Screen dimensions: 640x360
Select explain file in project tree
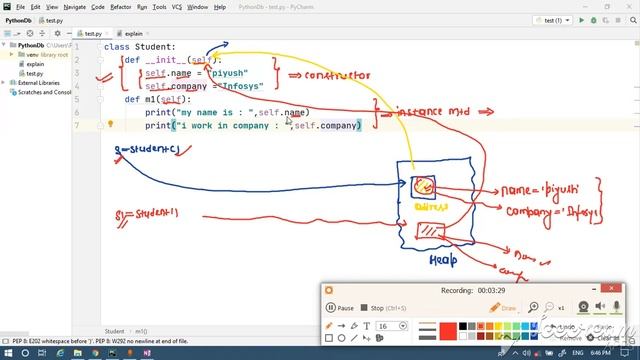tap(35, 64)
